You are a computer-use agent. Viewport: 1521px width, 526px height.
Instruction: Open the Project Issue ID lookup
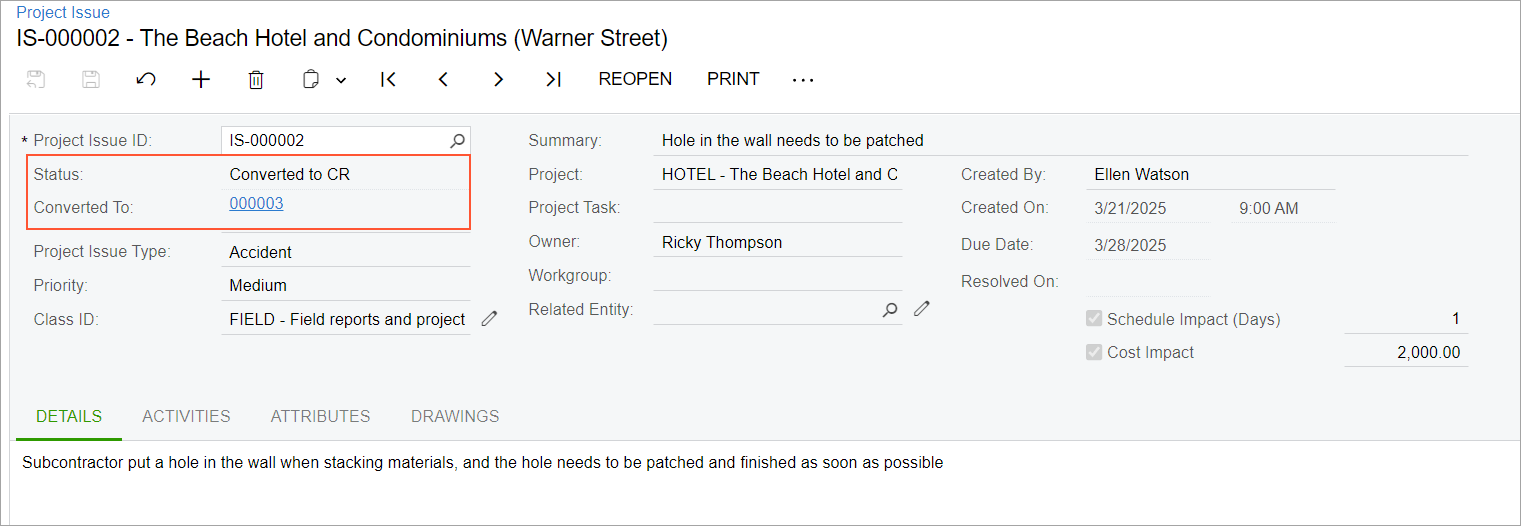tap(457, 141)
